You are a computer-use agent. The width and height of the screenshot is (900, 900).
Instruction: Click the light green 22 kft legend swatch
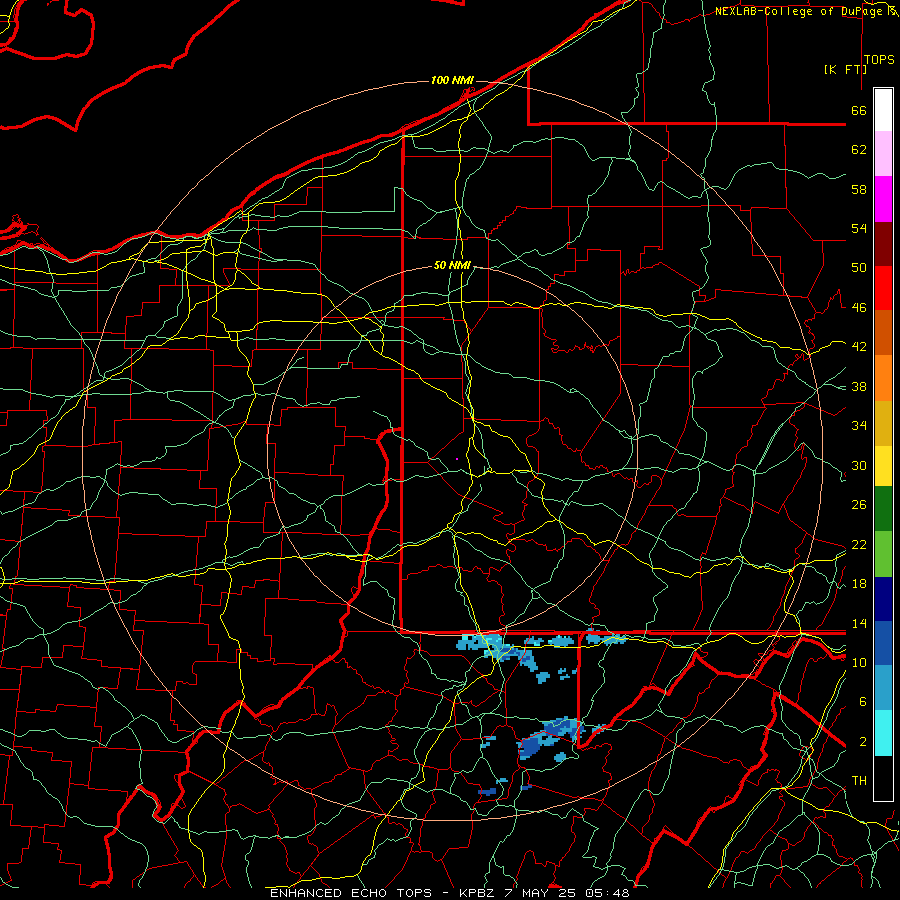pos(883,554)
